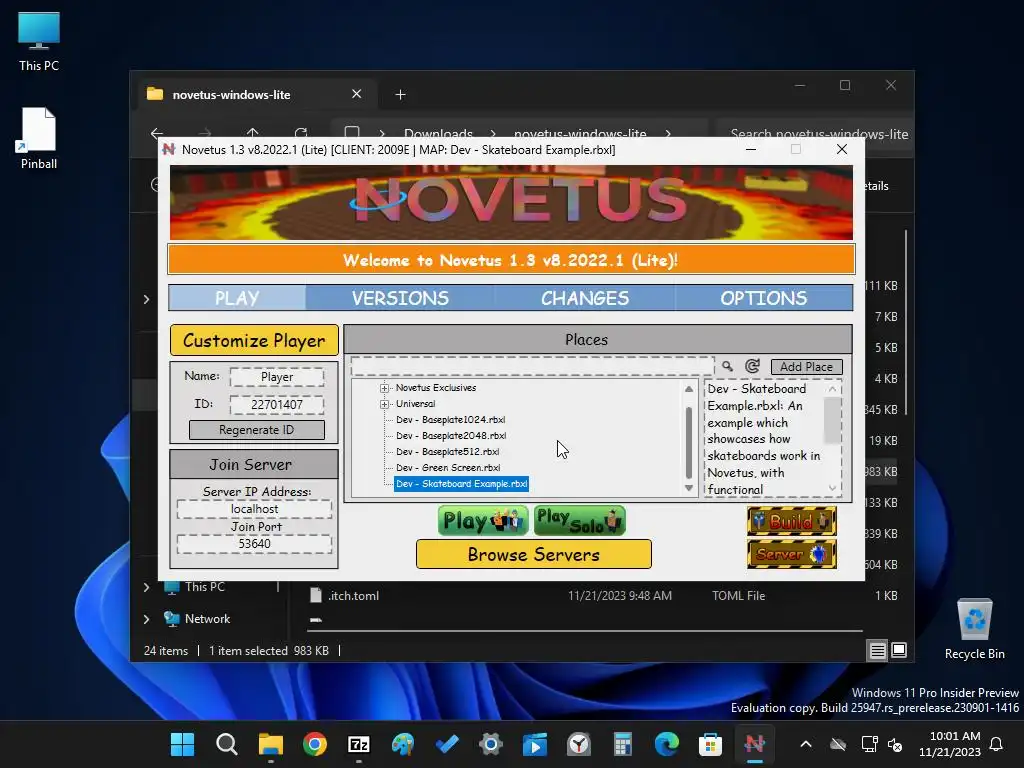Select Dev - Skateboard Example.rbxl
Image resolution: width=1024 pixels, height=768 pixels.
pyautogui.click(x=461, y=484)
